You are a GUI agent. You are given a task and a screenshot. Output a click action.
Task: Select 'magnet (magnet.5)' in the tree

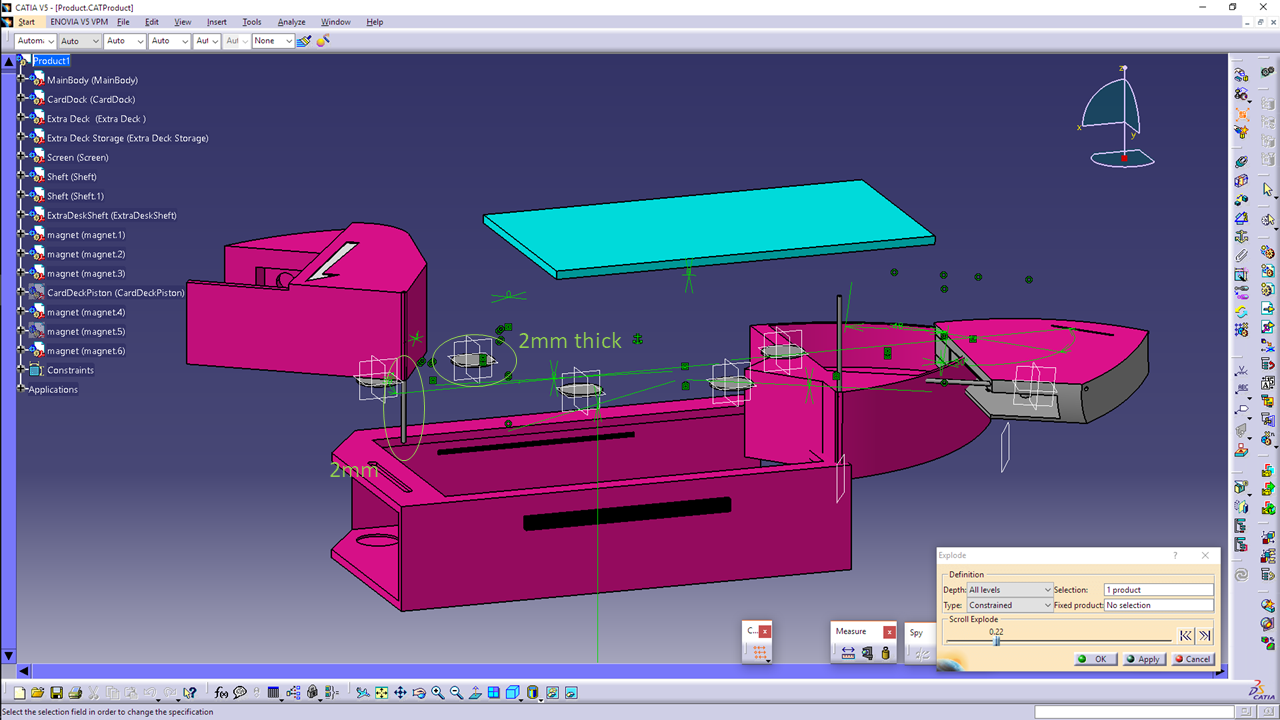[86, 331]
